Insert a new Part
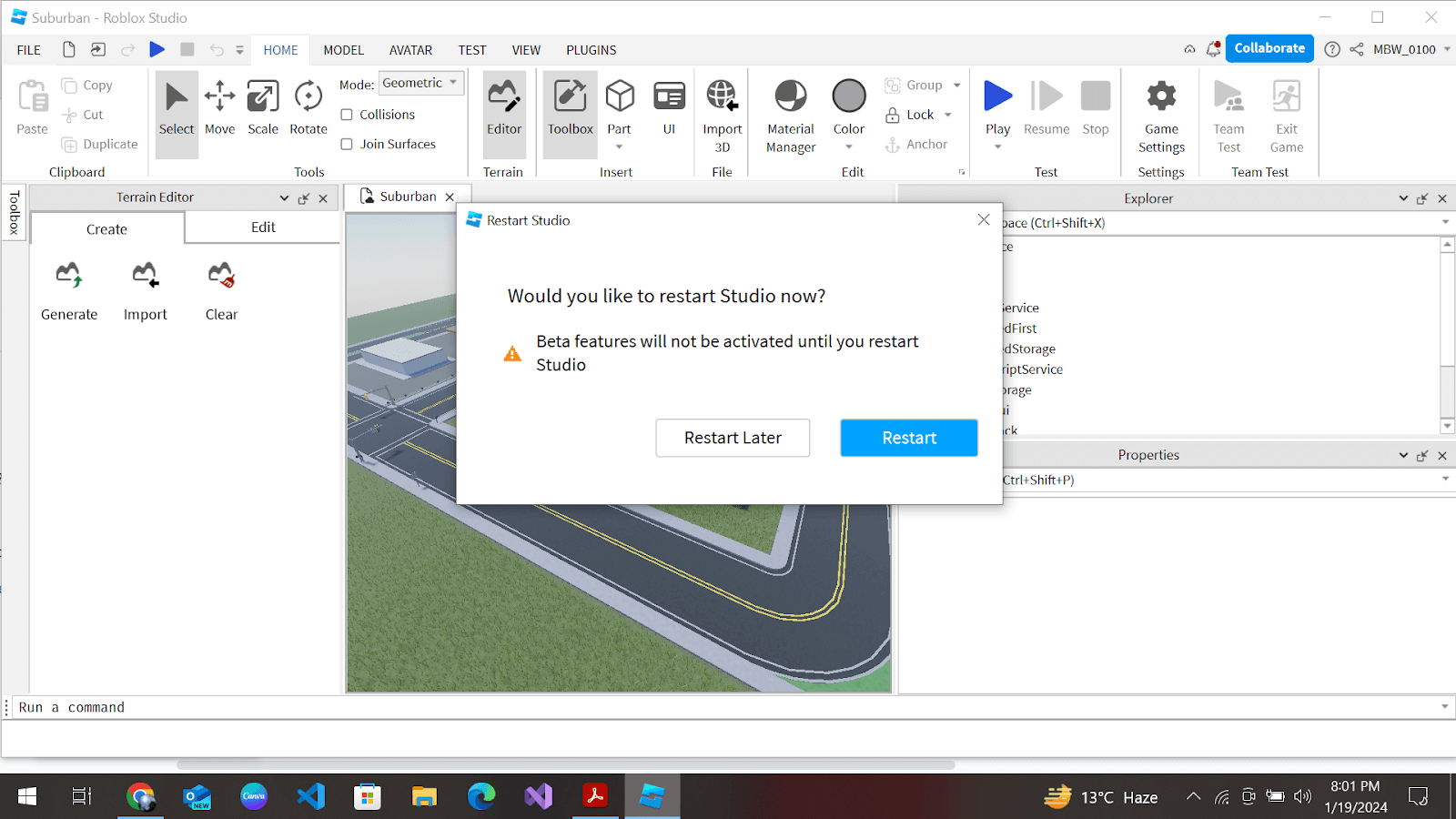Image resolution: width=1456 pixels, height=819 pixels. point(619,100)
